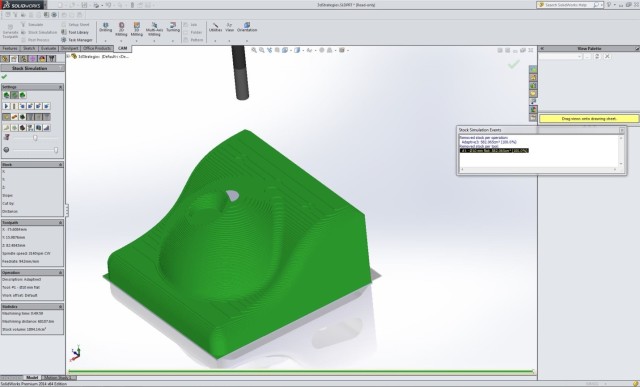The height and width of the screenshot is (387, 640).
Task: Accept Stock Simulation with green checkmark
Action: [x=4, y=76]
